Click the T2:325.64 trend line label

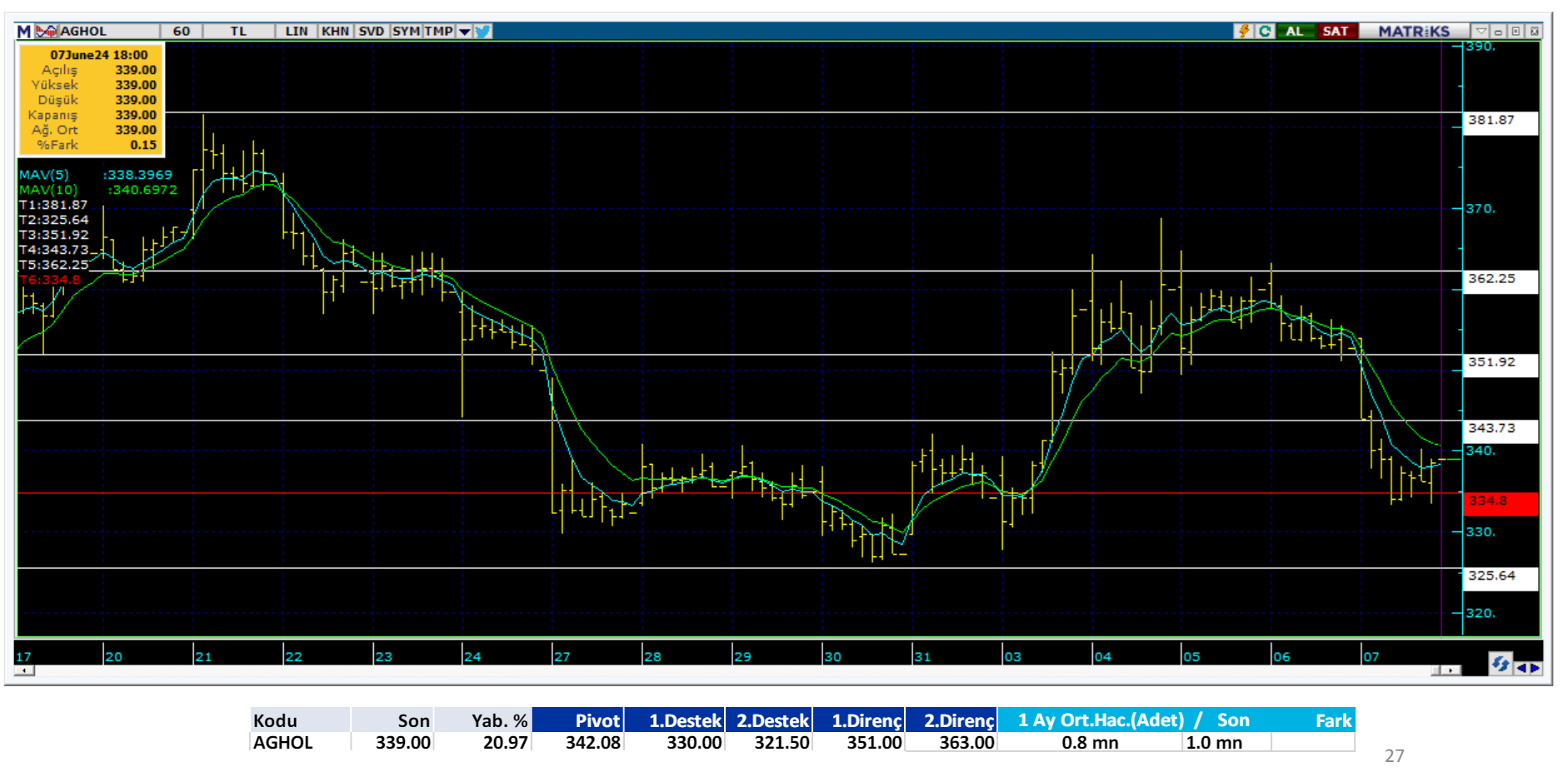[x=53, y=220]
